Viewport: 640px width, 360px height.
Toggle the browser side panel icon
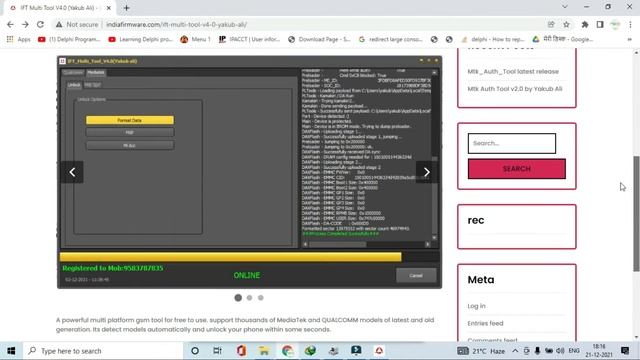[x=600, y=24]
